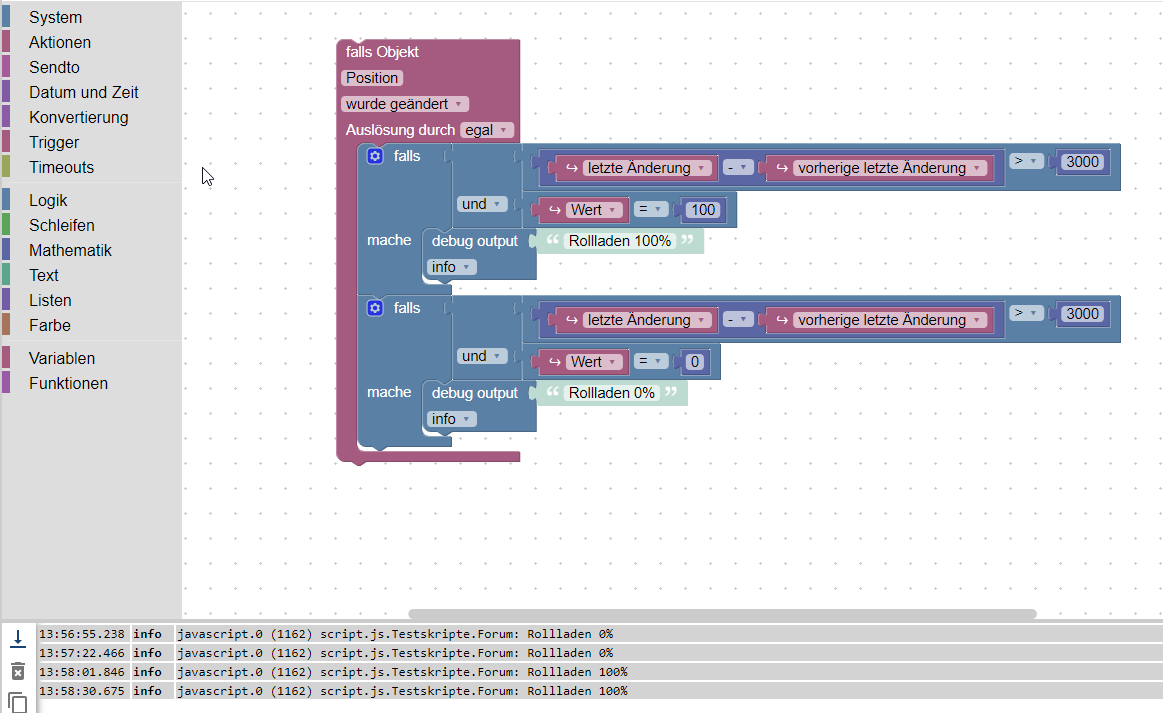This screenshot has height=713, width=1163.
Task: Clear the log with trash icon
Action: (x=18, y=671)
